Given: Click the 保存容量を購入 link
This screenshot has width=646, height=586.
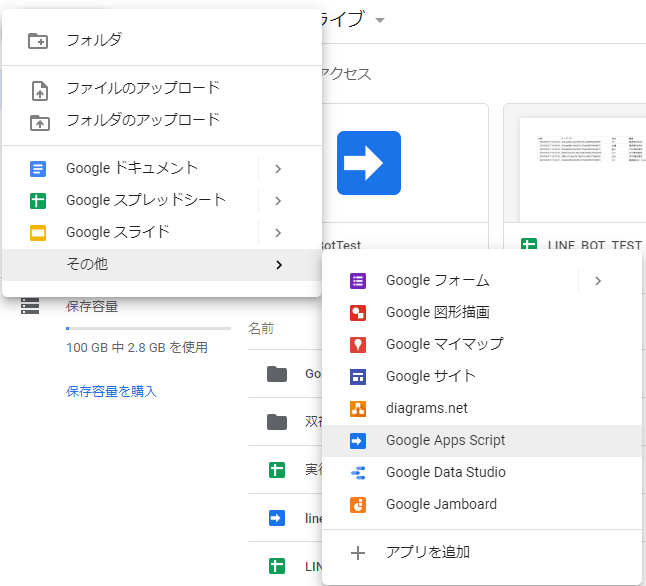Looking at the screenshot, I should 111,391.
